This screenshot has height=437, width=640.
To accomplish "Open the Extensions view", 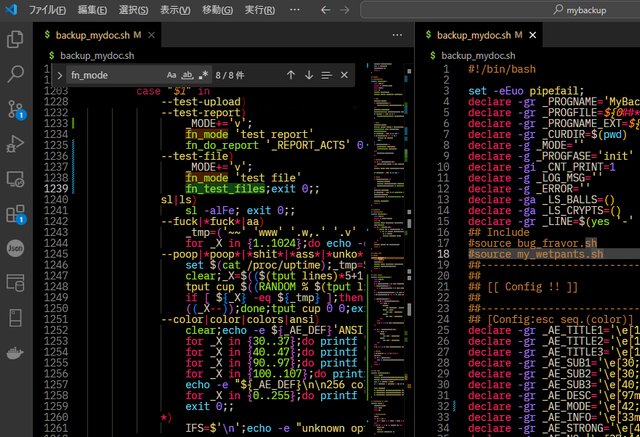I will click(x=15, y=214).
